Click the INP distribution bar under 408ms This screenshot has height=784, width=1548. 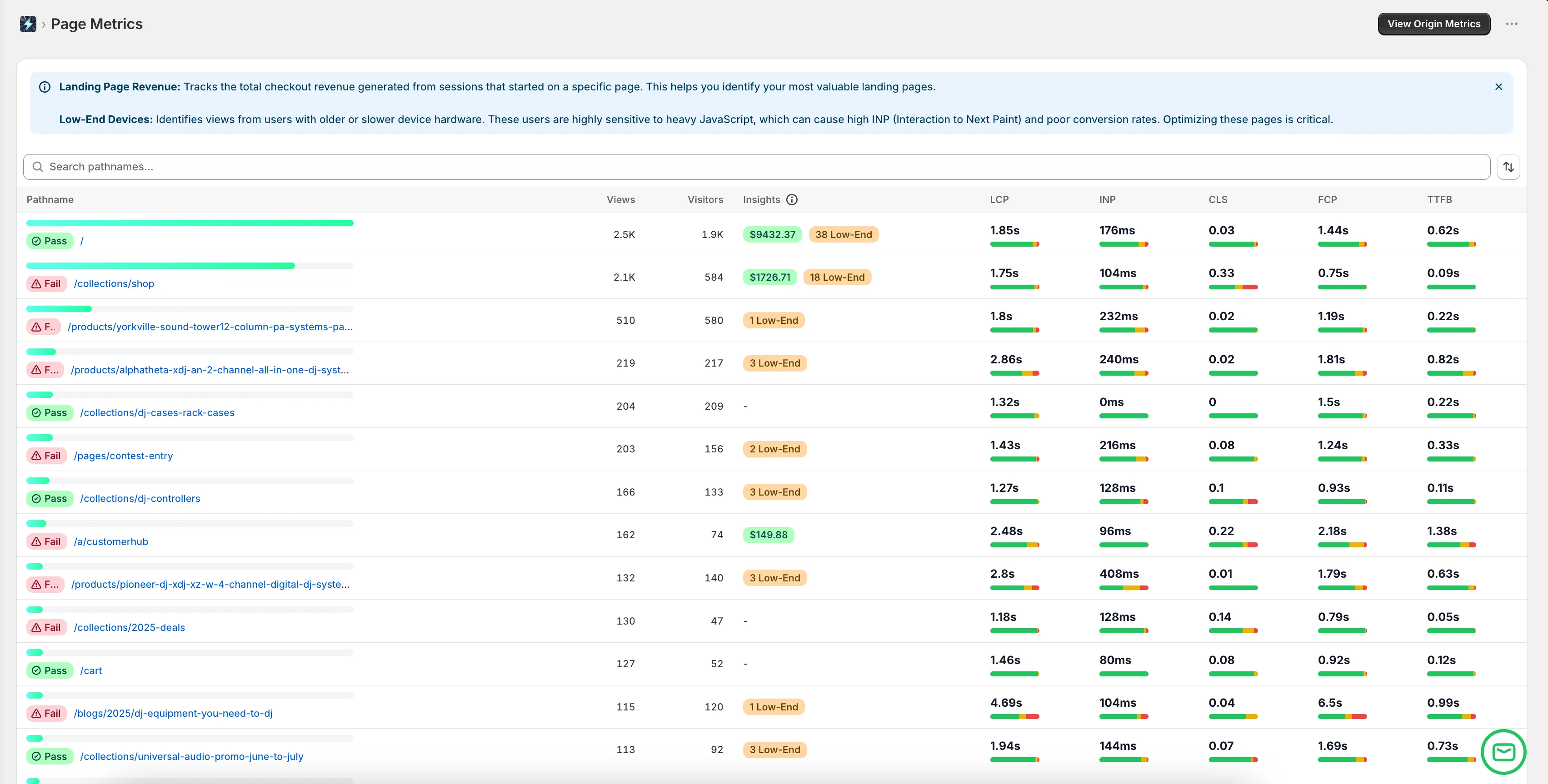pos(1124,588)
